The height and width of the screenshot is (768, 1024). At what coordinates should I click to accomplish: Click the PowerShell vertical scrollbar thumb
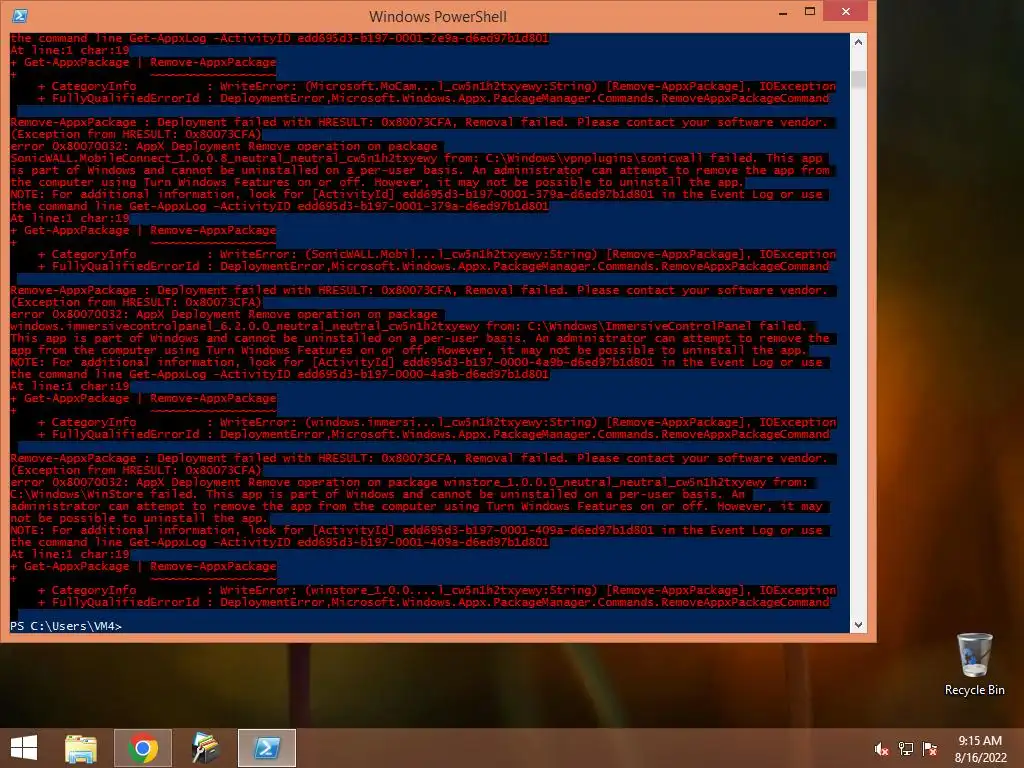pos(858,80)
